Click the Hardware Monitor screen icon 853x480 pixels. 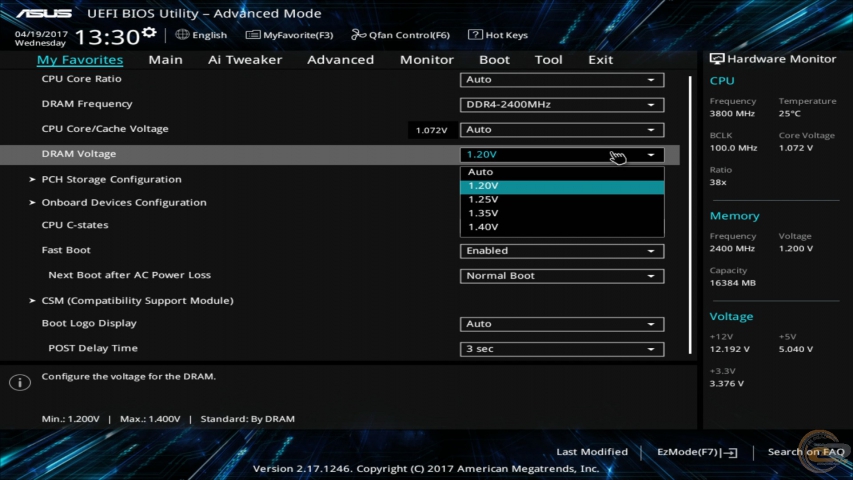tap(716, 59)
